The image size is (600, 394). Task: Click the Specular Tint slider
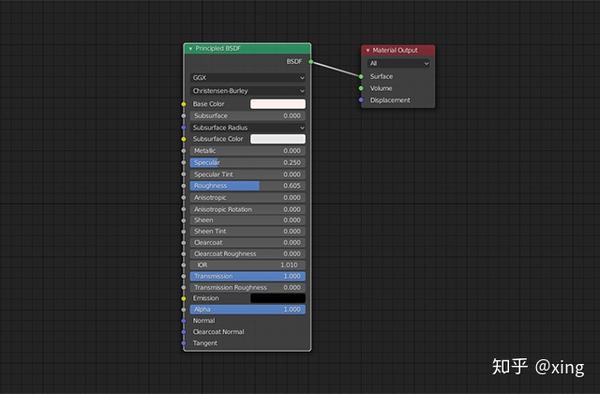point(248,174)
